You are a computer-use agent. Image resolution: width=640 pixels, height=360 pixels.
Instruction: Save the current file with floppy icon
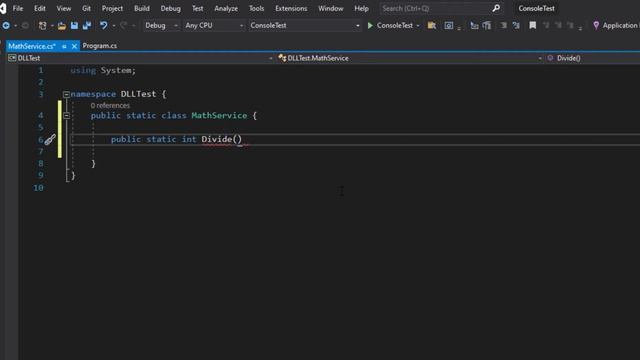(x=74, y=25)
